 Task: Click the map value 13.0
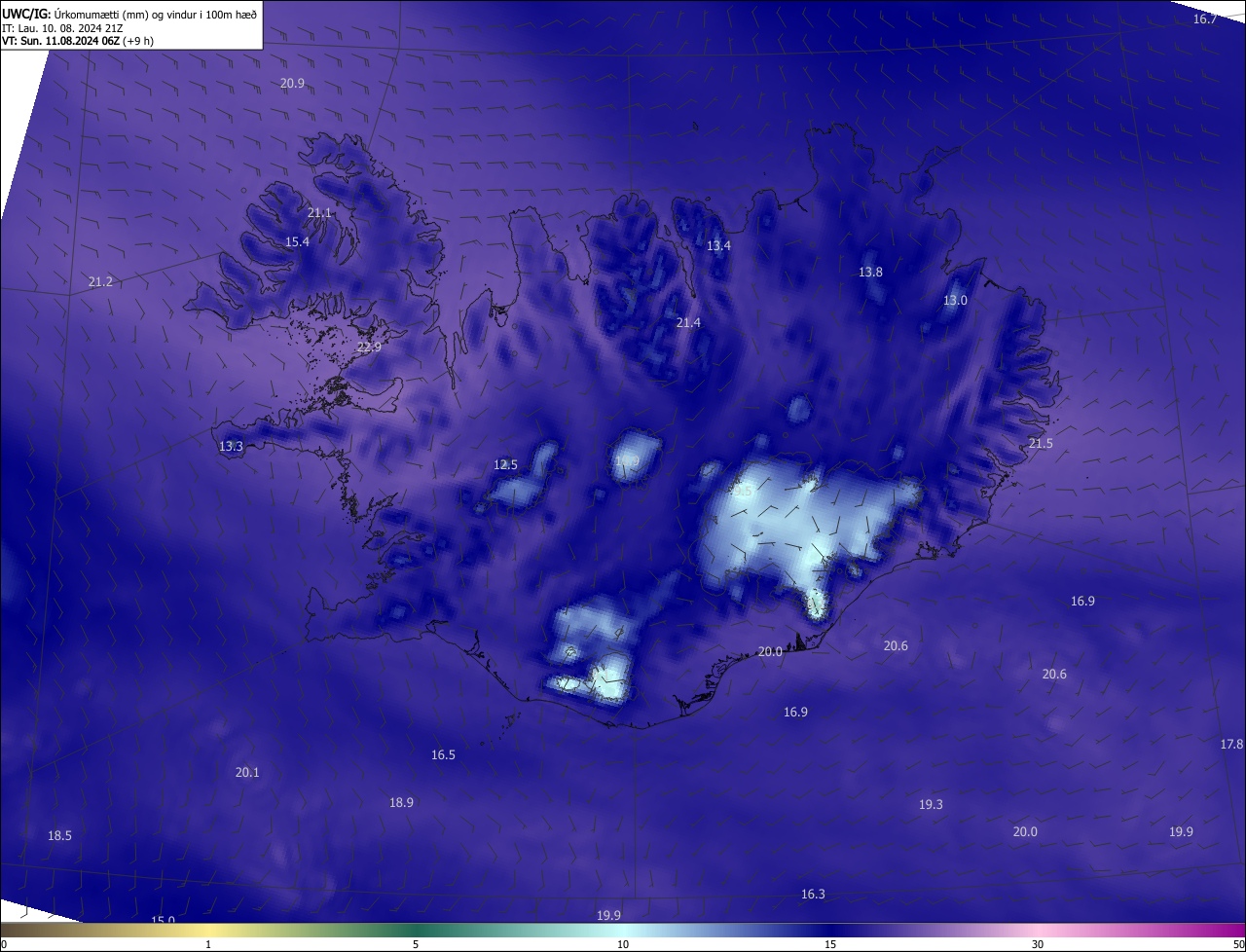955,301
